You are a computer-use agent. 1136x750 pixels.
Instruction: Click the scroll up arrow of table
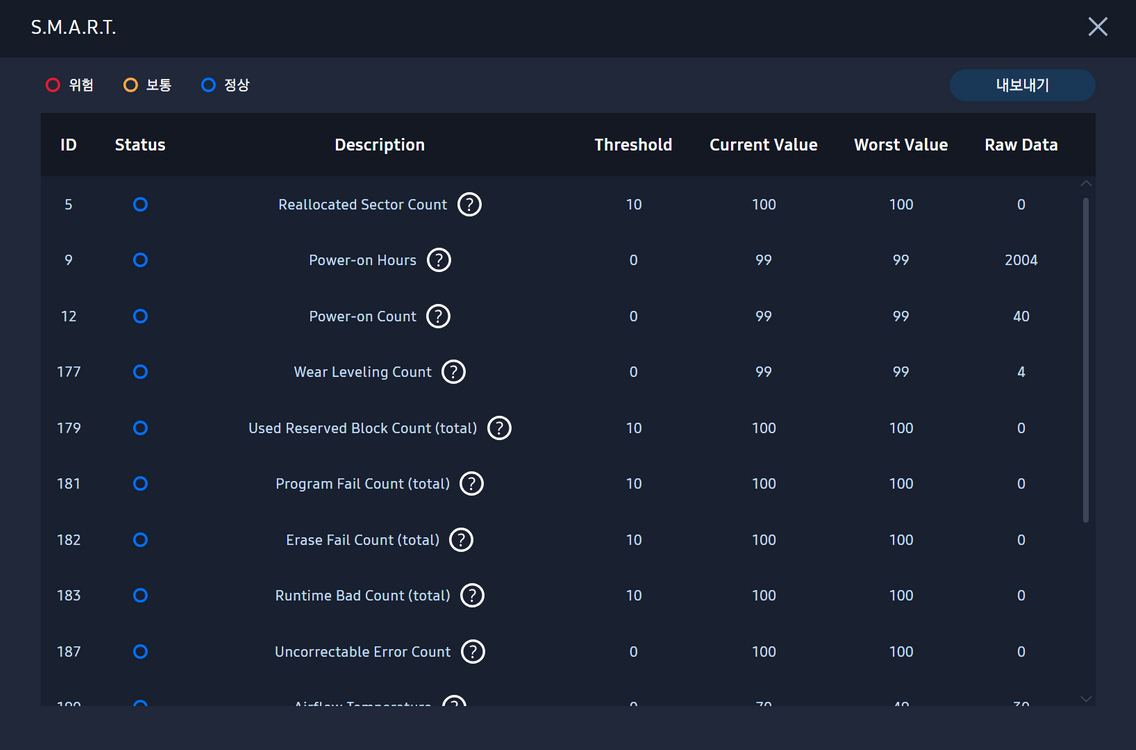1086,184
